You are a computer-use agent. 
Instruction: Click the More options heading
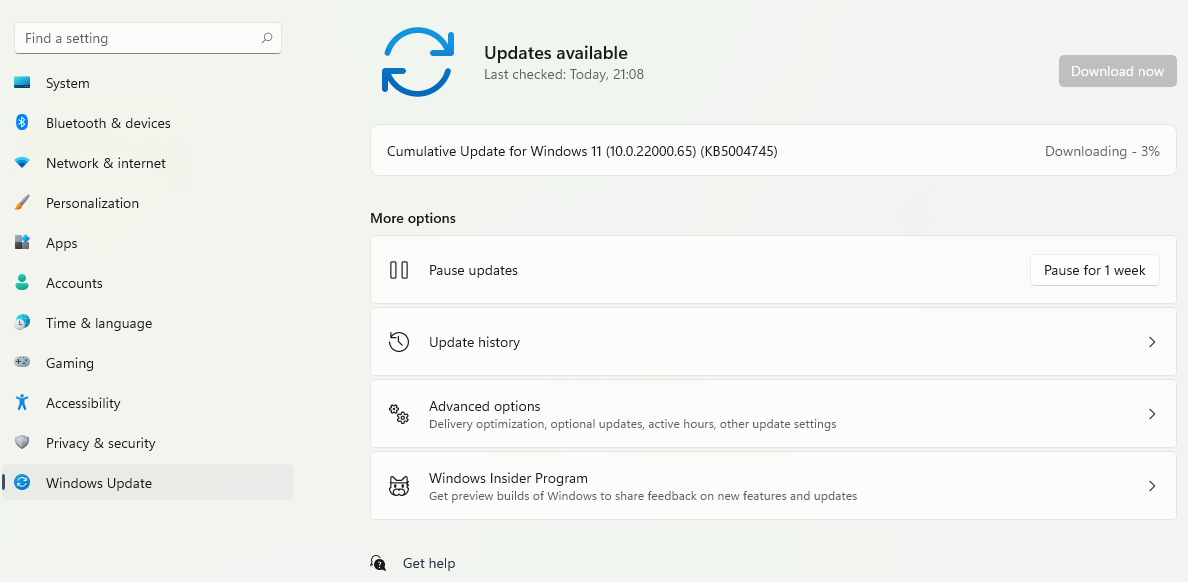(x=413, y=218)
